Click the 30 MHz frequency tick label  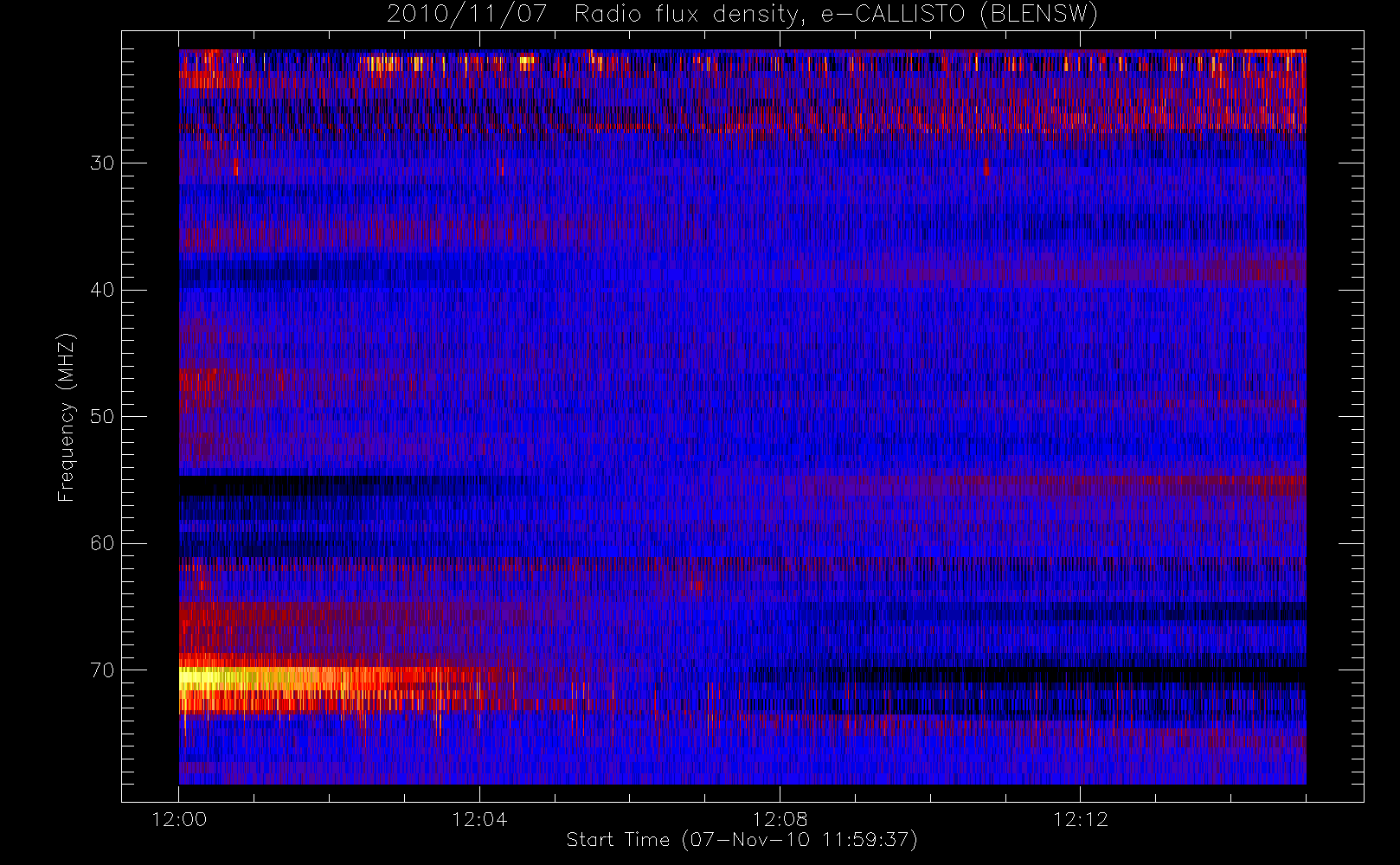click(102, 163)
